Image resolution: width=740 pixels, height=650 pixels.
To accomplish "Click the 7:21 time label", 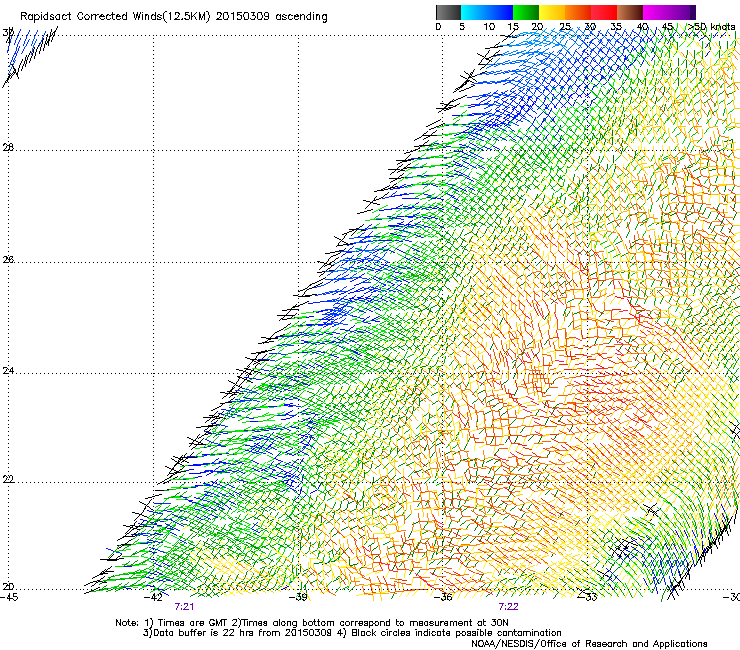I will (x=184, y=607).
